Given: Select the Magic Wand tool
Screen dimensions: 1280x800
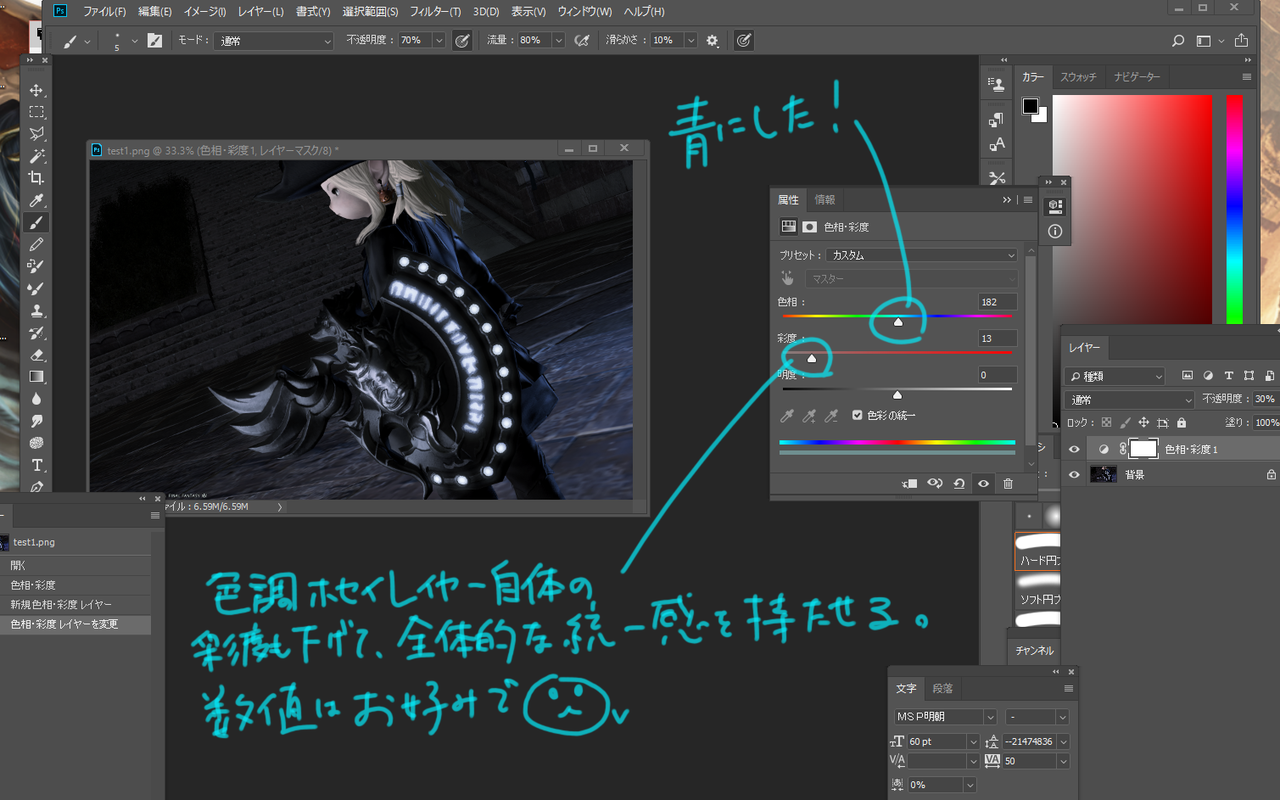Looking at the screenshot, I should (x=37, y=156).
